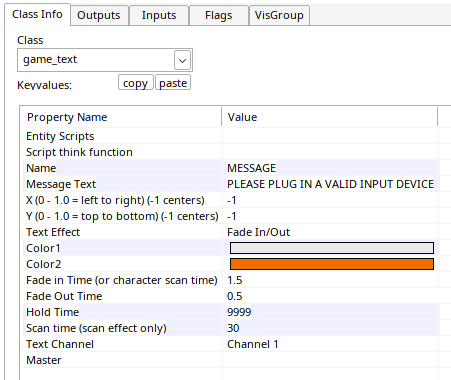The width and height of the screenshot is (451, 380).
Task: Select the Script think function row
Action: [x=230, y=152]
